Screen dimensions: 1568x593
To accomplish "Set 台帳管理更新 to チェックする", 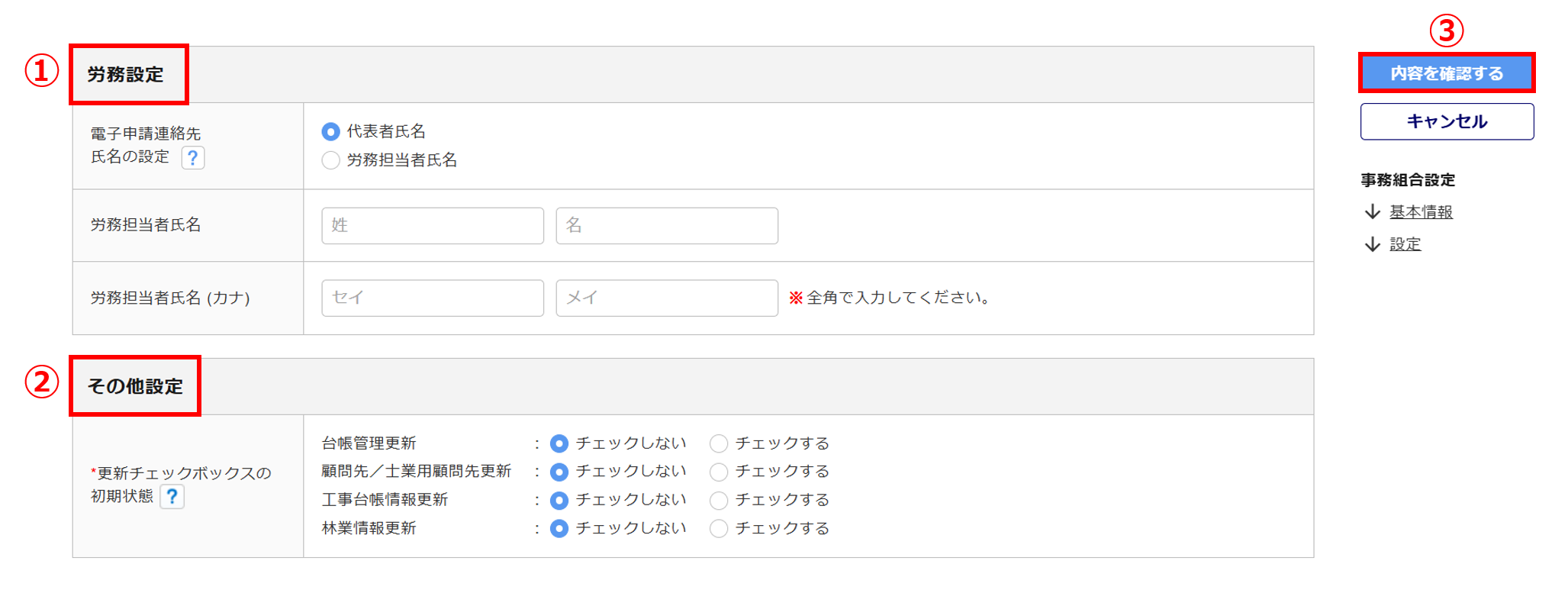I will (719, 443).
